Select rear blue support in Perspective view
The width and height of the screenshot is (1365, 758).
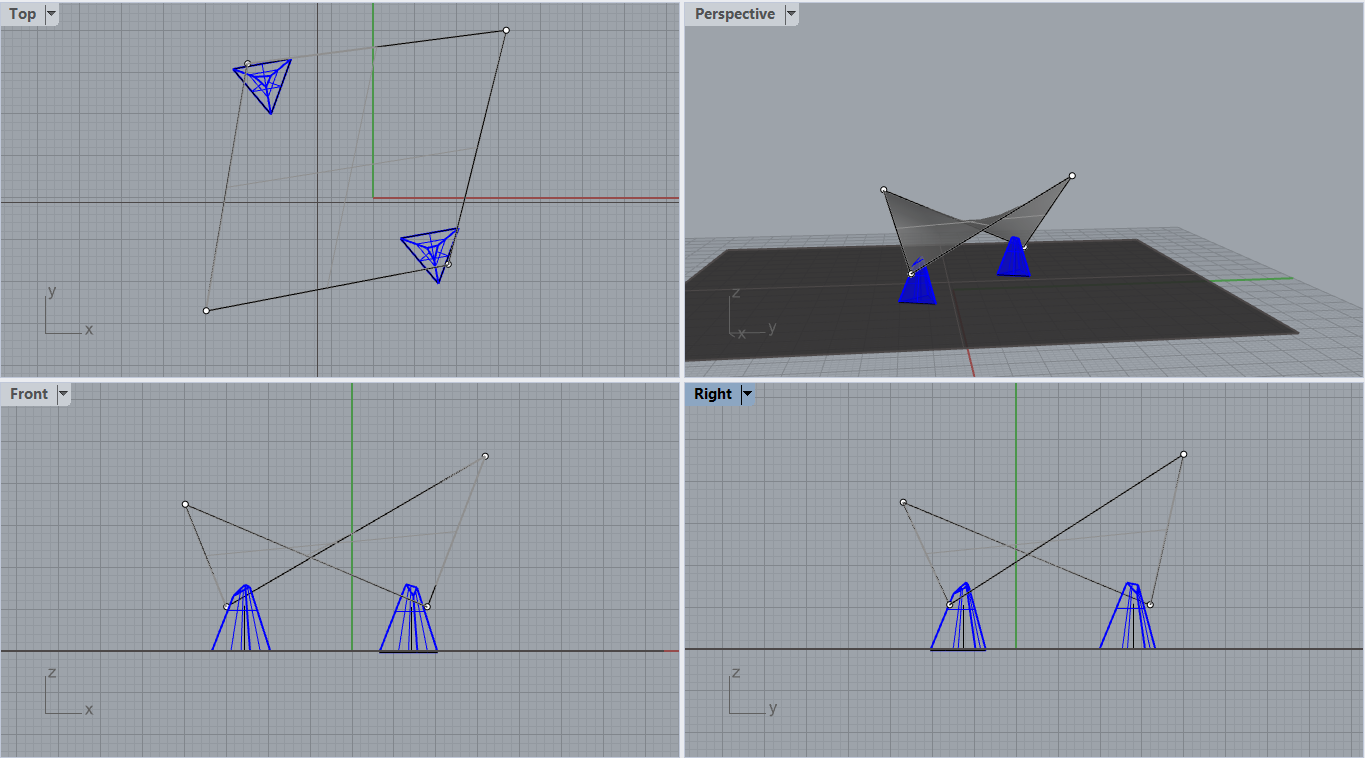click(1014, 256)
